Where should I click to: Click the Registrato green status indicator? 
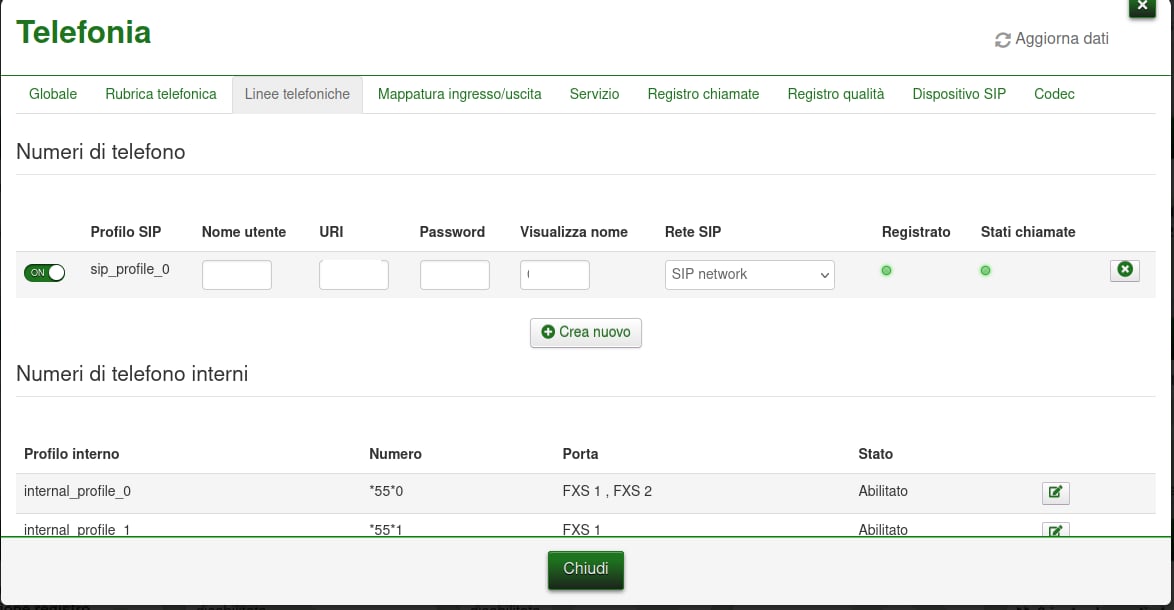point(886,271)
